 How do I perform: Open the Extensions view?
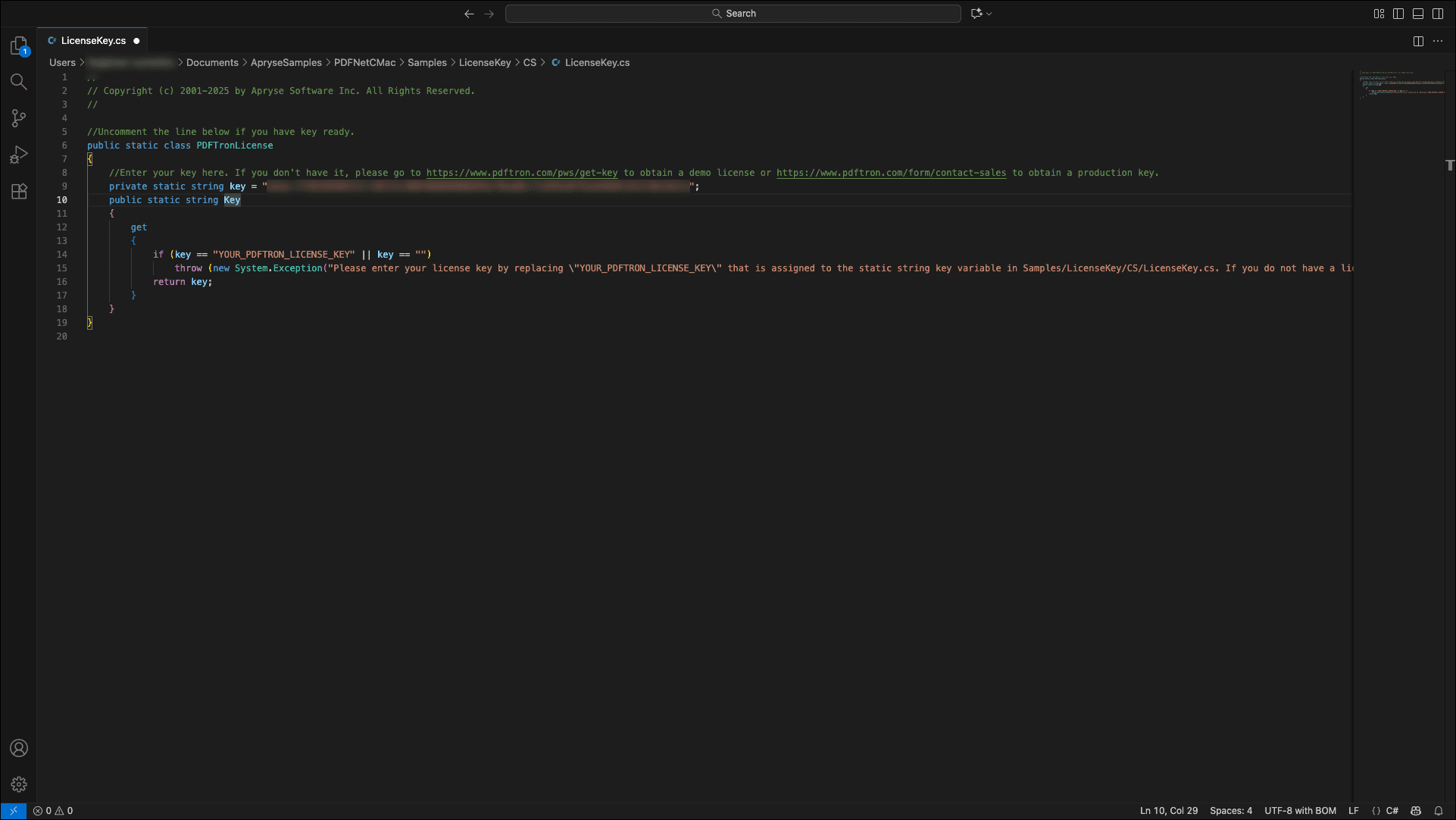[x=19, y=191]
